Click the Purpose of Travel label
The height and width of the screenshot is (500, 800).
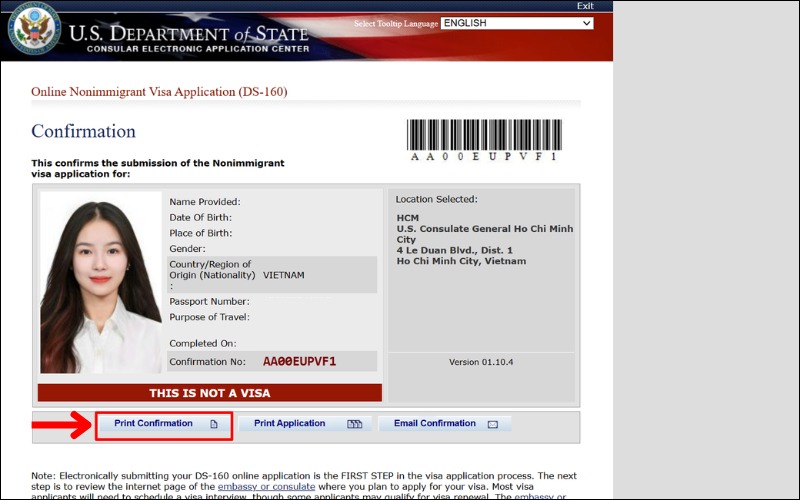point(209,317)
